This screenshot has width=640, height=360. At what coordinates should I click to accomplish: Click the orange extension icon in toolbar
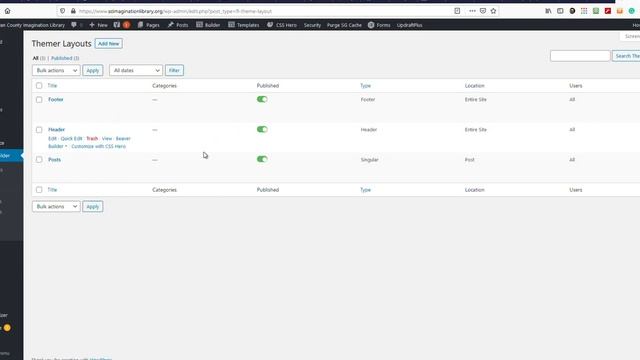click(620, 11)
